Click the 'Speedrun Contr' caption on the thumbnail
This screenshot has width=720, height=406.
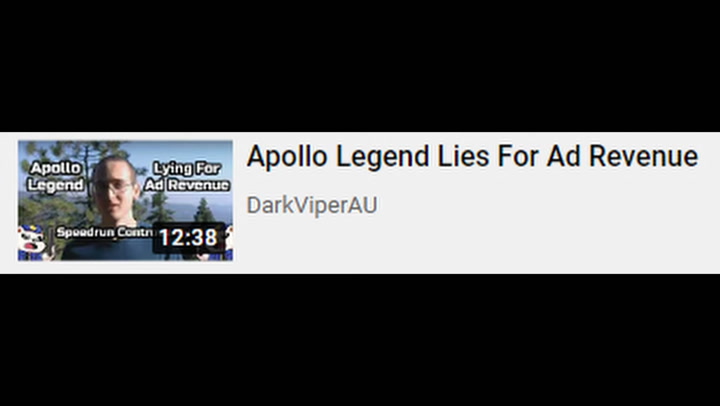(104, 232)
